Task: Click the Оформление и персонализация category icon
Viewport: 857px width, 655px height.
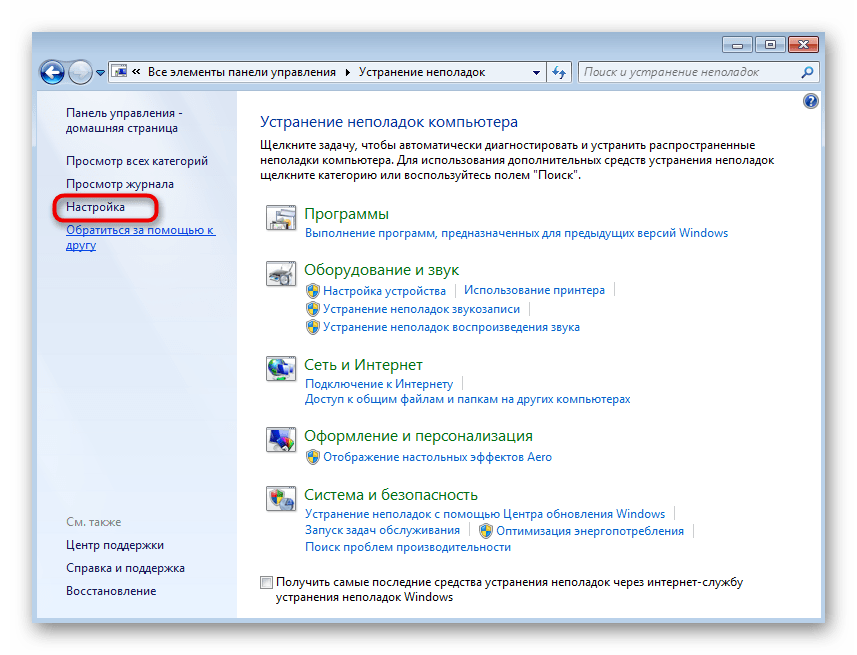Action: pos(281,440)
